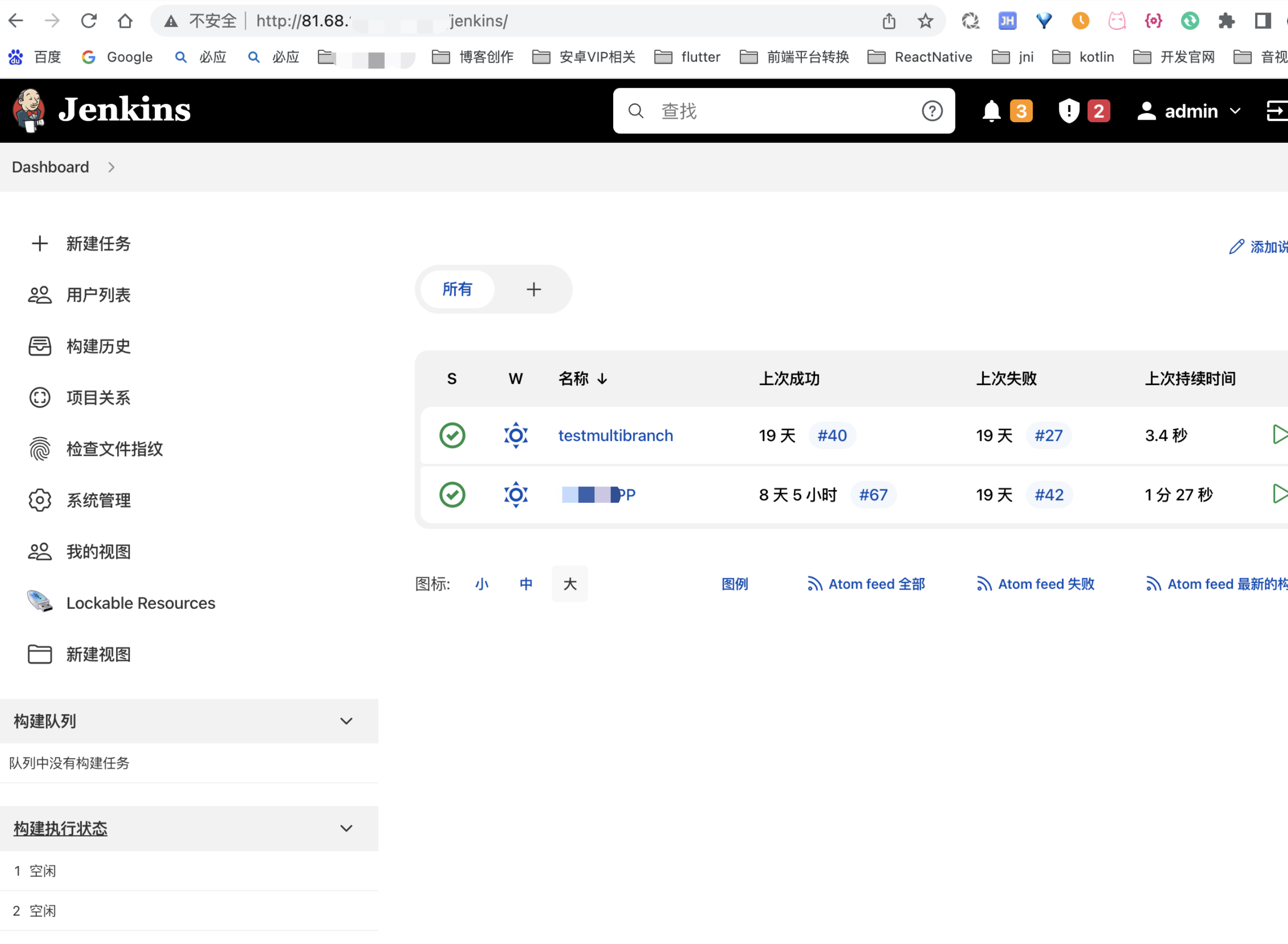The image size is (1288, 944).
Task: Bookmark page with the star icon
Action: coord(925,21)
